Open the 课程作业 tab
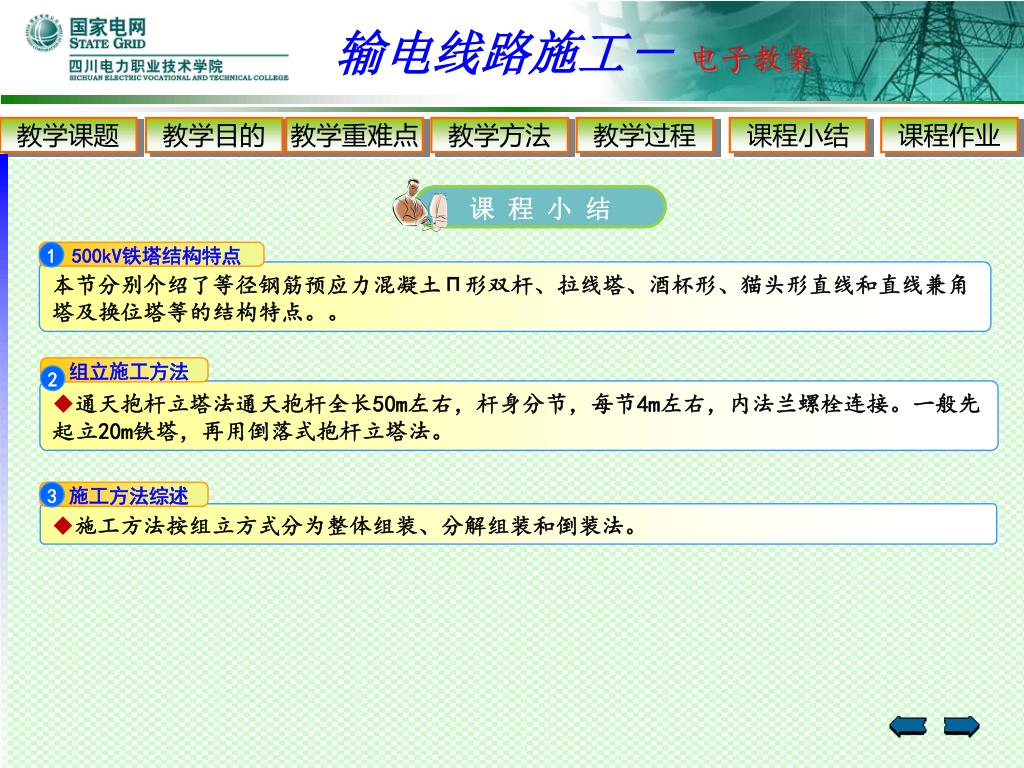This screenshot has width=1024, height=768. 949,136
